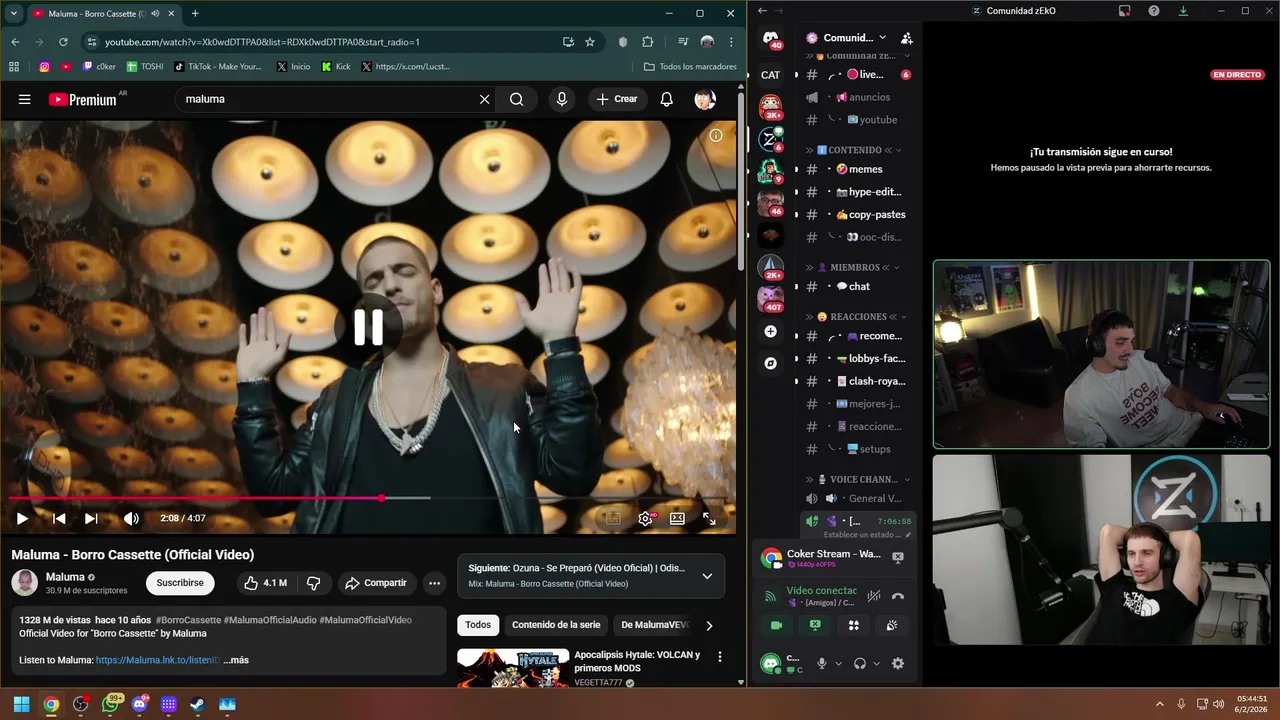Viewport: 1280px width, 720px height.
Task: Open Todos los marcadores folder
Action: pos(690,67)
